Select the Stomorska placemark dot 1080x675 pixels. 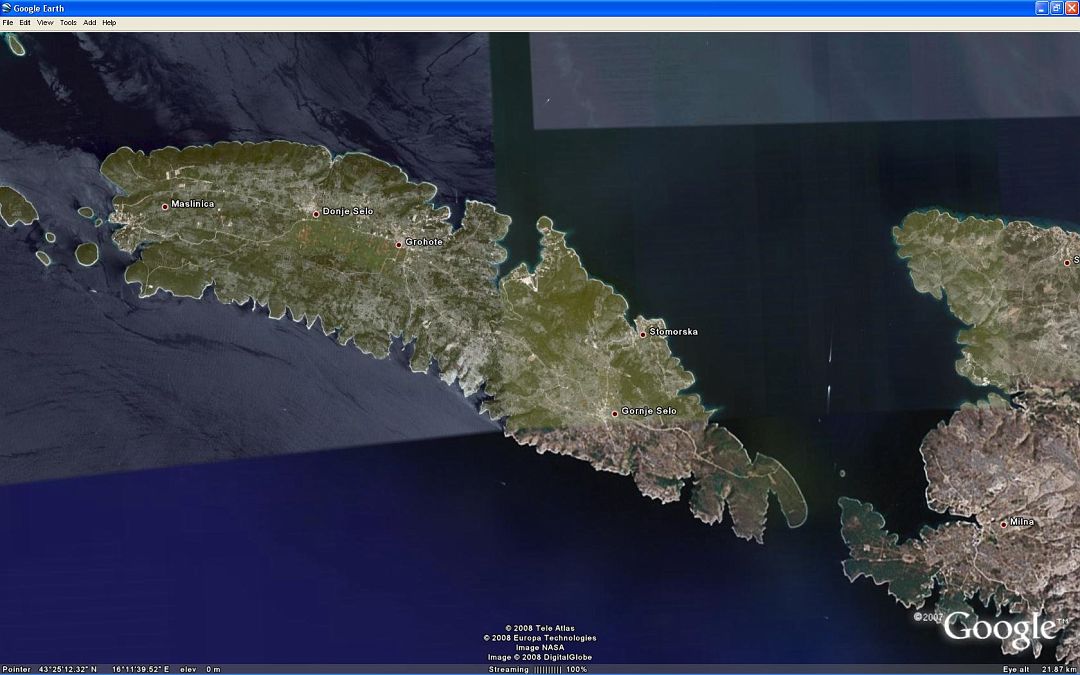(x=643, y=335)
